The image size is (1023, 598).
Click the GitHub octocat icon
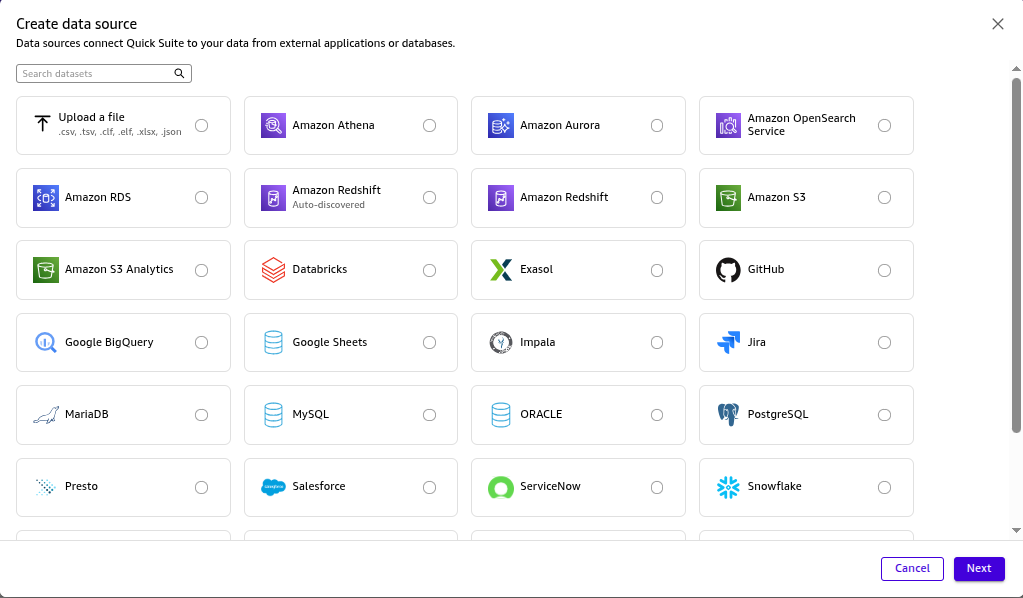click(728, 270)
